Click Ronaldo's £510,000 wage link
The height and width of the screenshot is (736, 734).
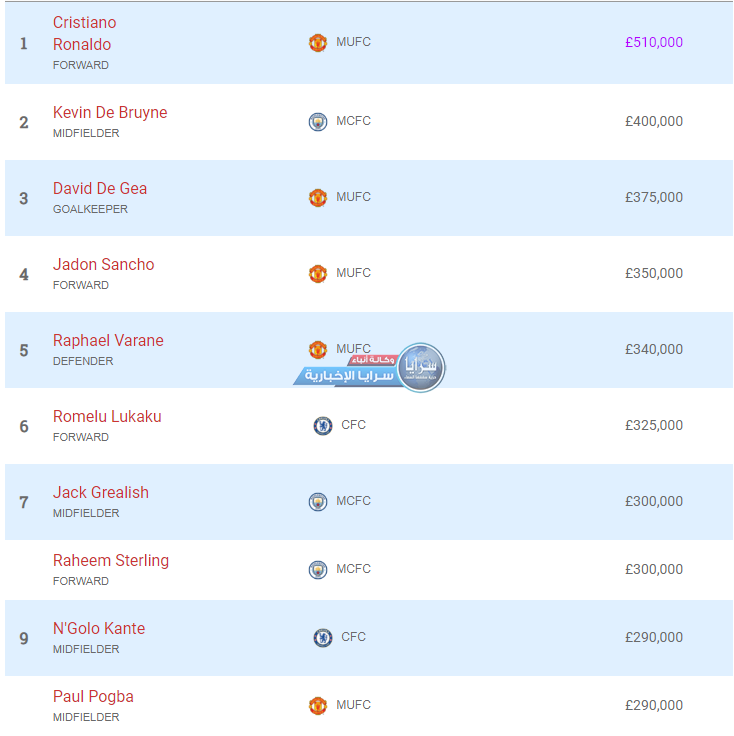(x=654, y=43)
